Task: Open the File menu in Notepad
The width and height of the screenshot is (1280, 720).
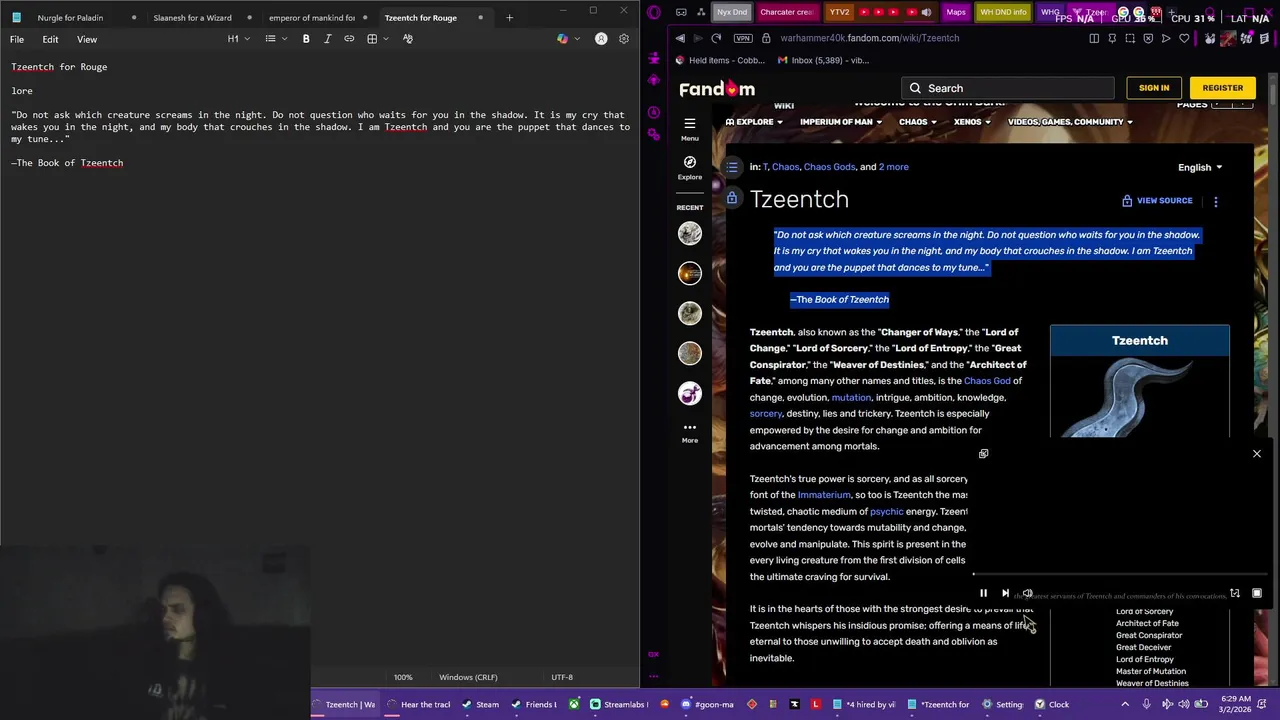Action: pos(17,39)
